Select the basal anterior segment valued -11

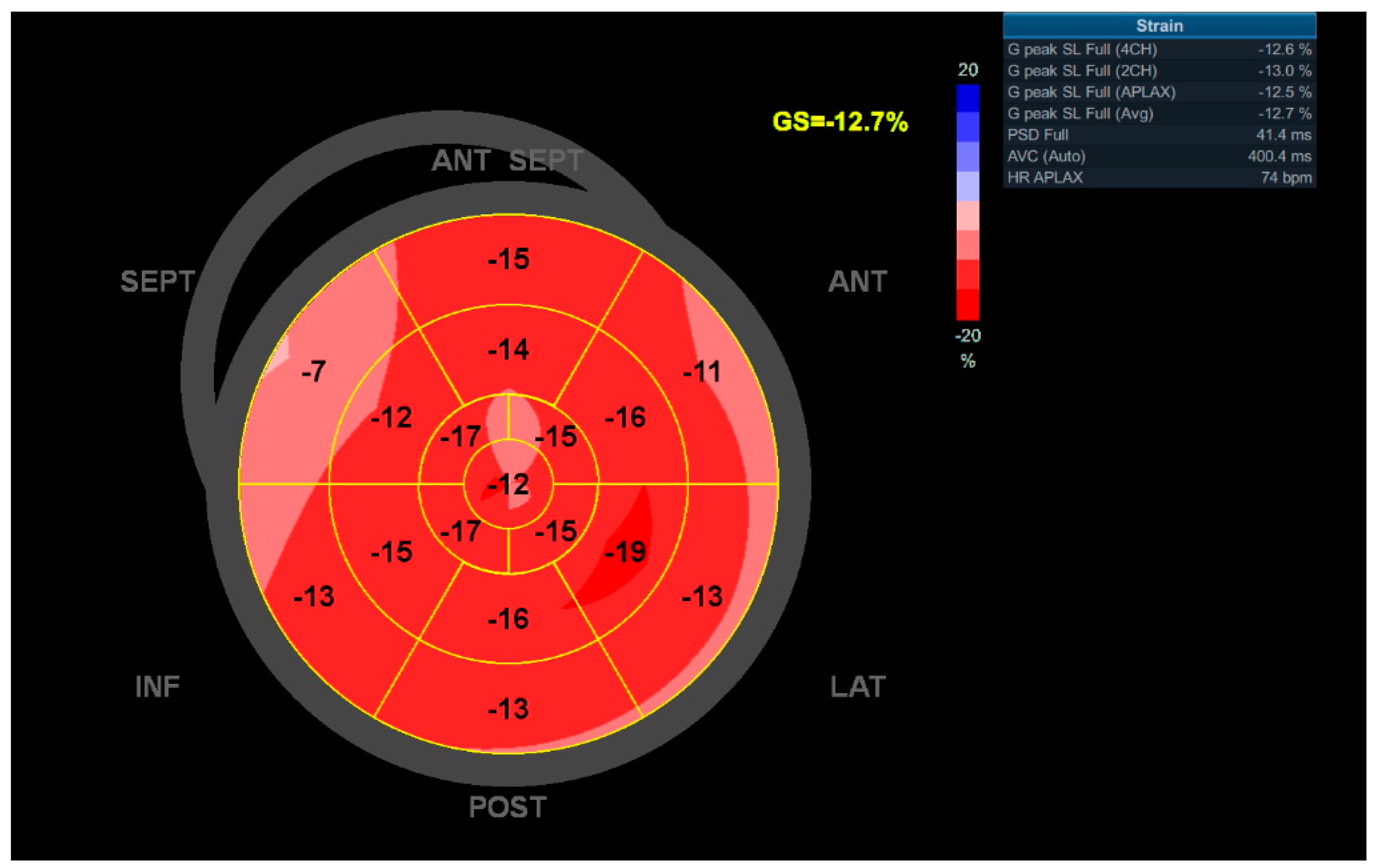coord(702,372)
